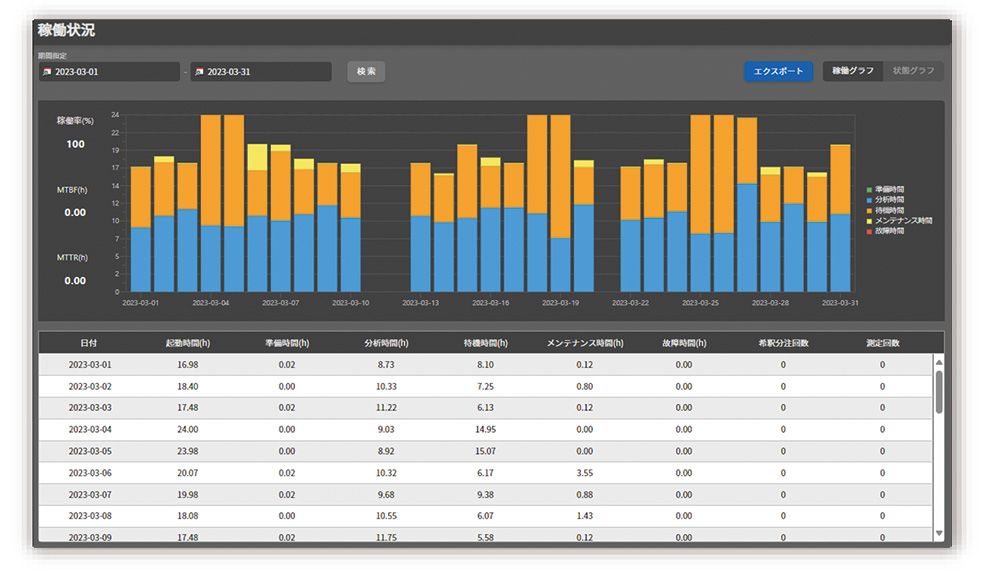
Task: Click the calendar icon in the end date field
Action: click(199, 72)
